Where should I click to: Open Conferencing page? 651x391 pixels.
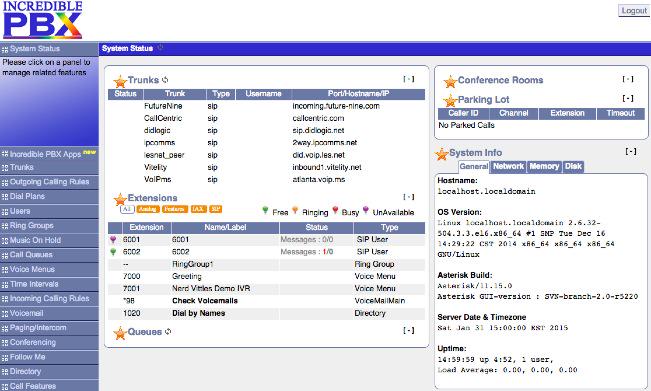tap(49, 342)
